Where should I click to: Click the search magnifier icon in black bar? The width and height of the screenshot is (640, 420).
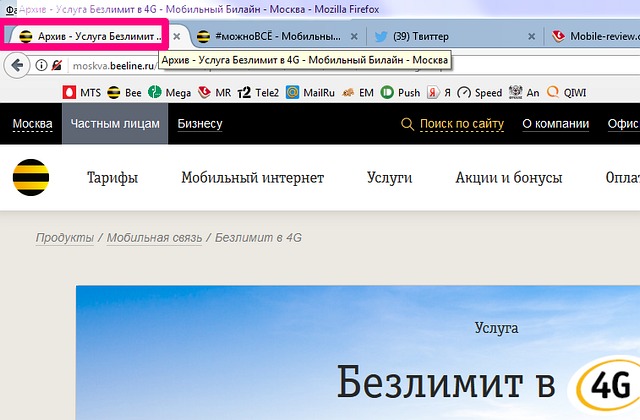[x=407, y=124]
